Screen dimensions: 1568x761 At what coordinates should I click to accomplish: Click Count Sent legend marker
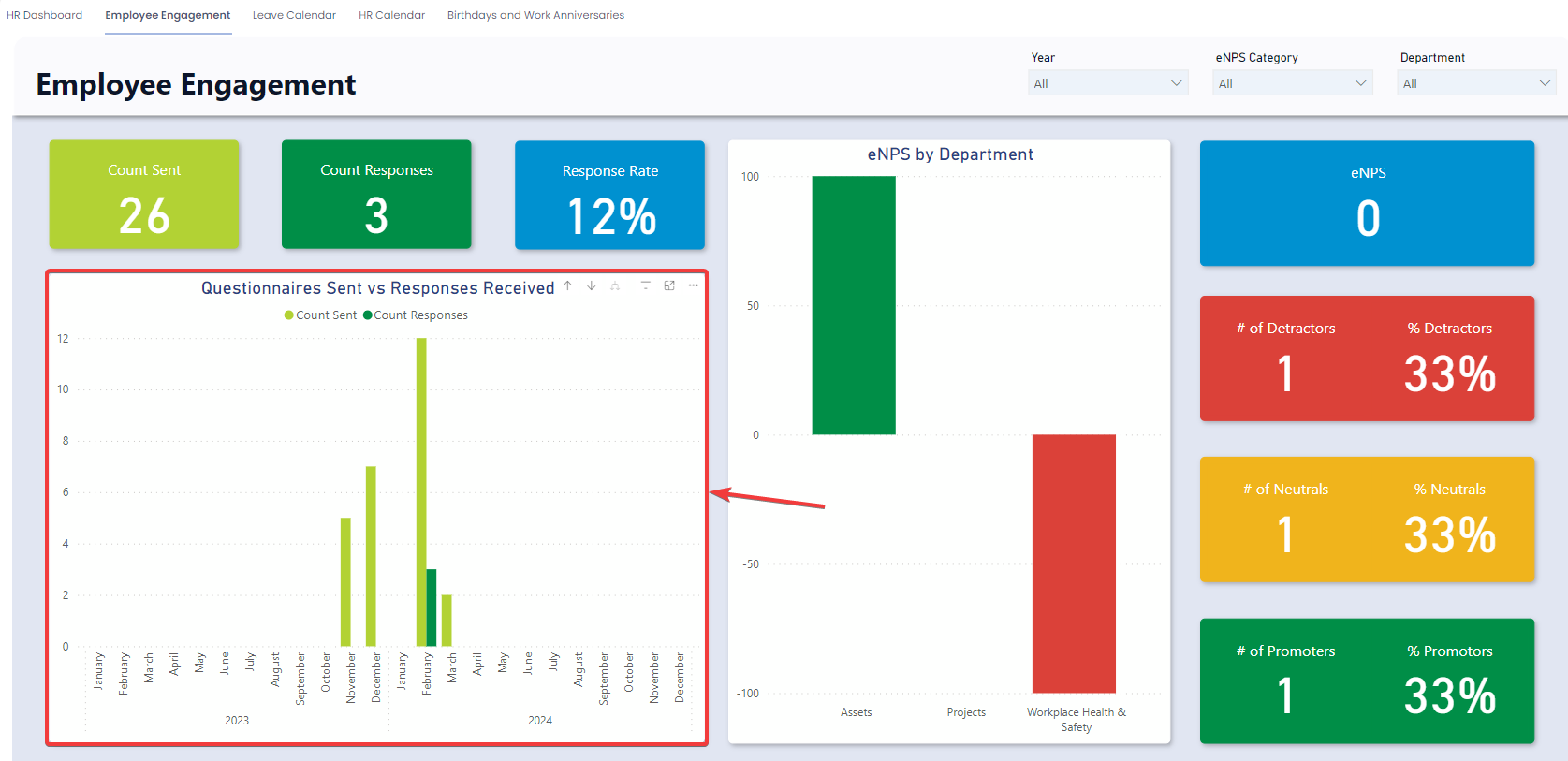pos(289,315)
